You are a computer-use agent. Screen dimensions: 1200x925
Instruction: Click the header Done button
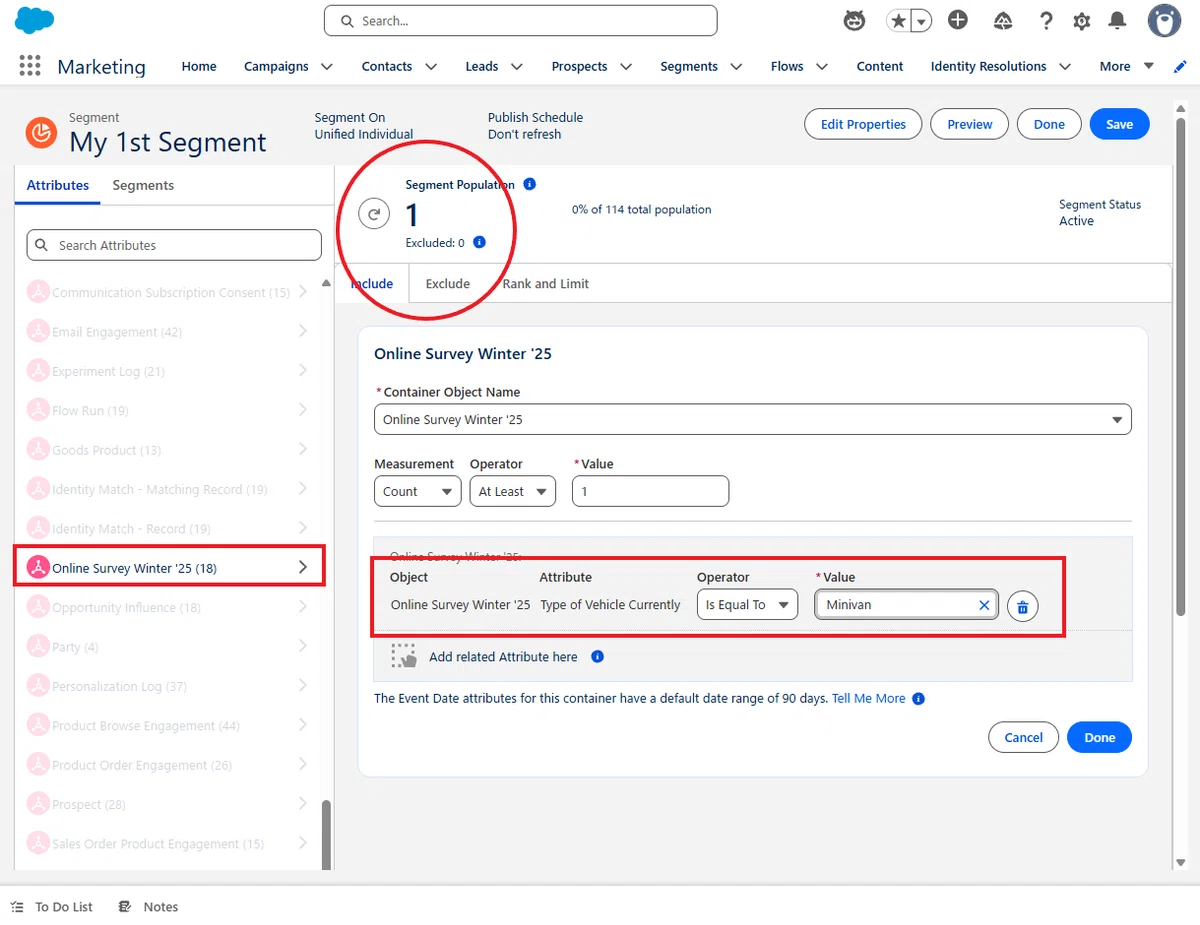tap(1049, 124)
